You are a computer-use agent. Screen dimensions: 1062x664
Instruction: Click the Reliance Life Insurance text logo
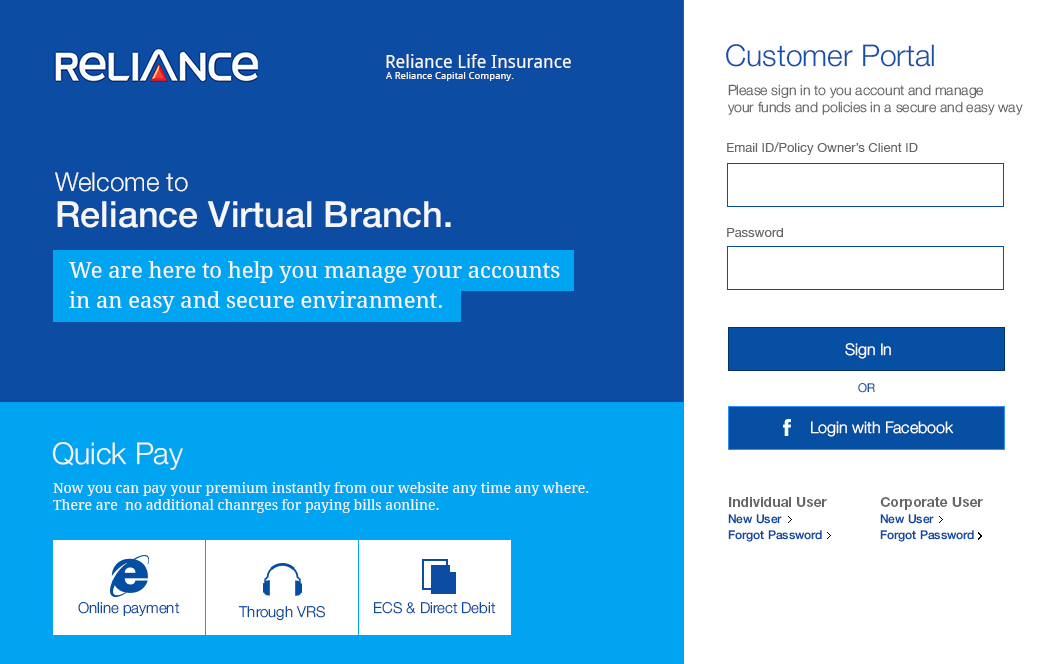point(478,66)
